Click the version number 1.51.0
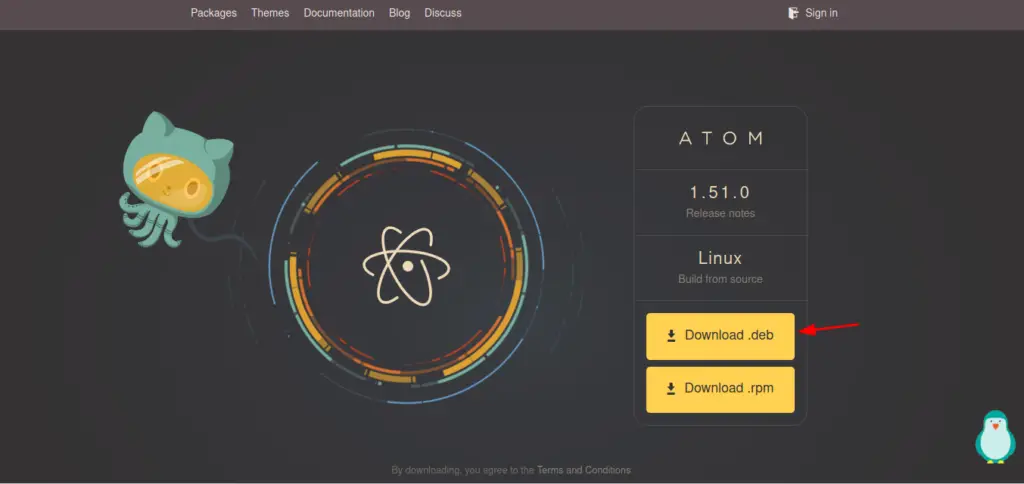The width and height of the screenshot is (1024, 484). (720, 193)
